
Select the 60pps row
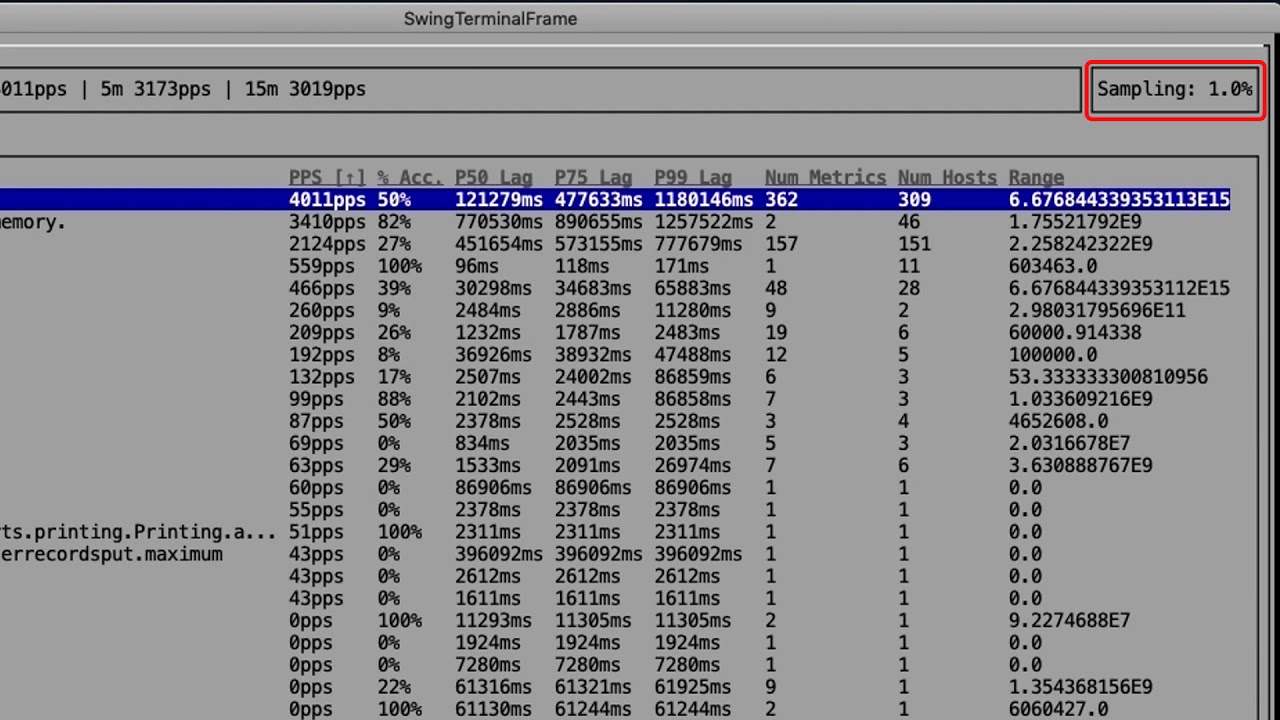tap(615, 488)
